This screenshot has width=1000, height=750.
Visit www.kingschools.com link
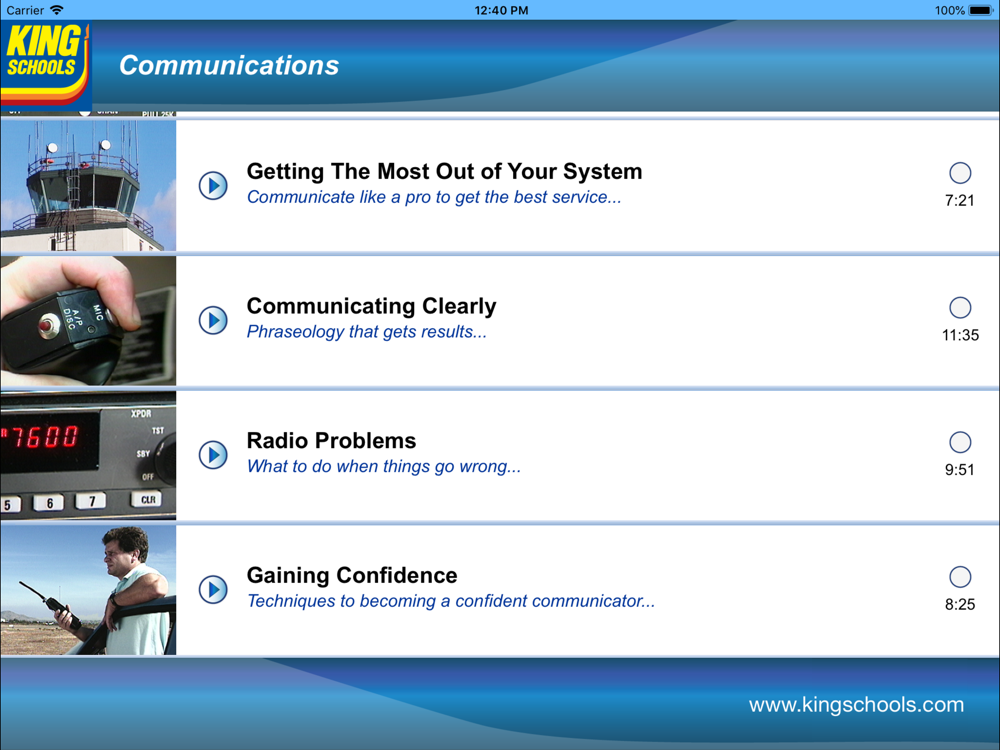pos(856,705)
